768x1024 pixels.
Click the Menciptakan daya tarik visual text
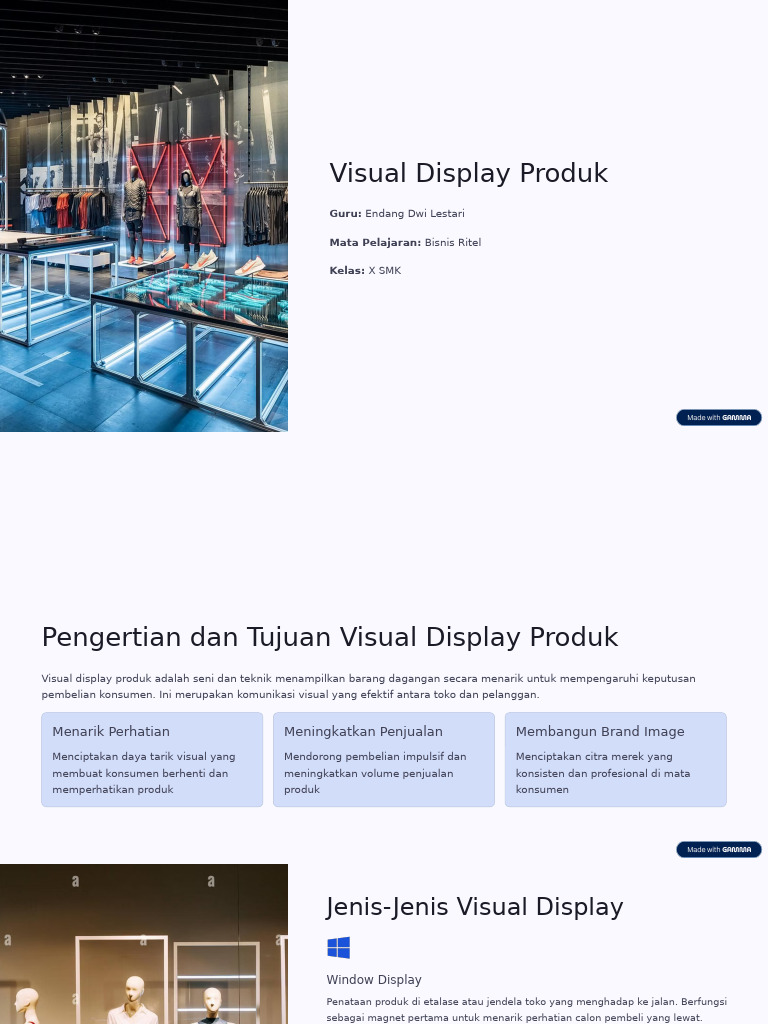click(144, 773)
